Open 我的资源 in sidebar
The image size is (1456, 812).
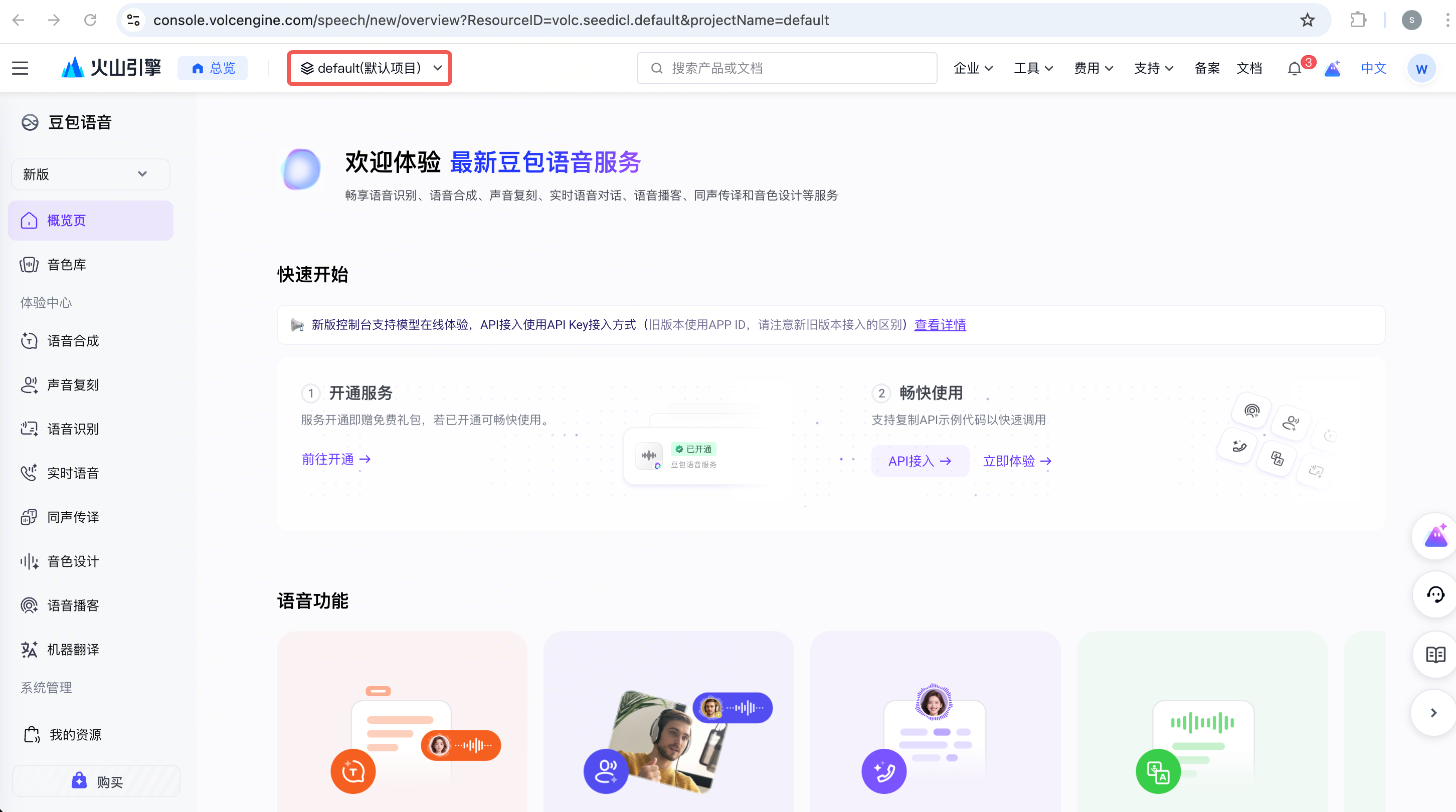(x=91, y=735)
